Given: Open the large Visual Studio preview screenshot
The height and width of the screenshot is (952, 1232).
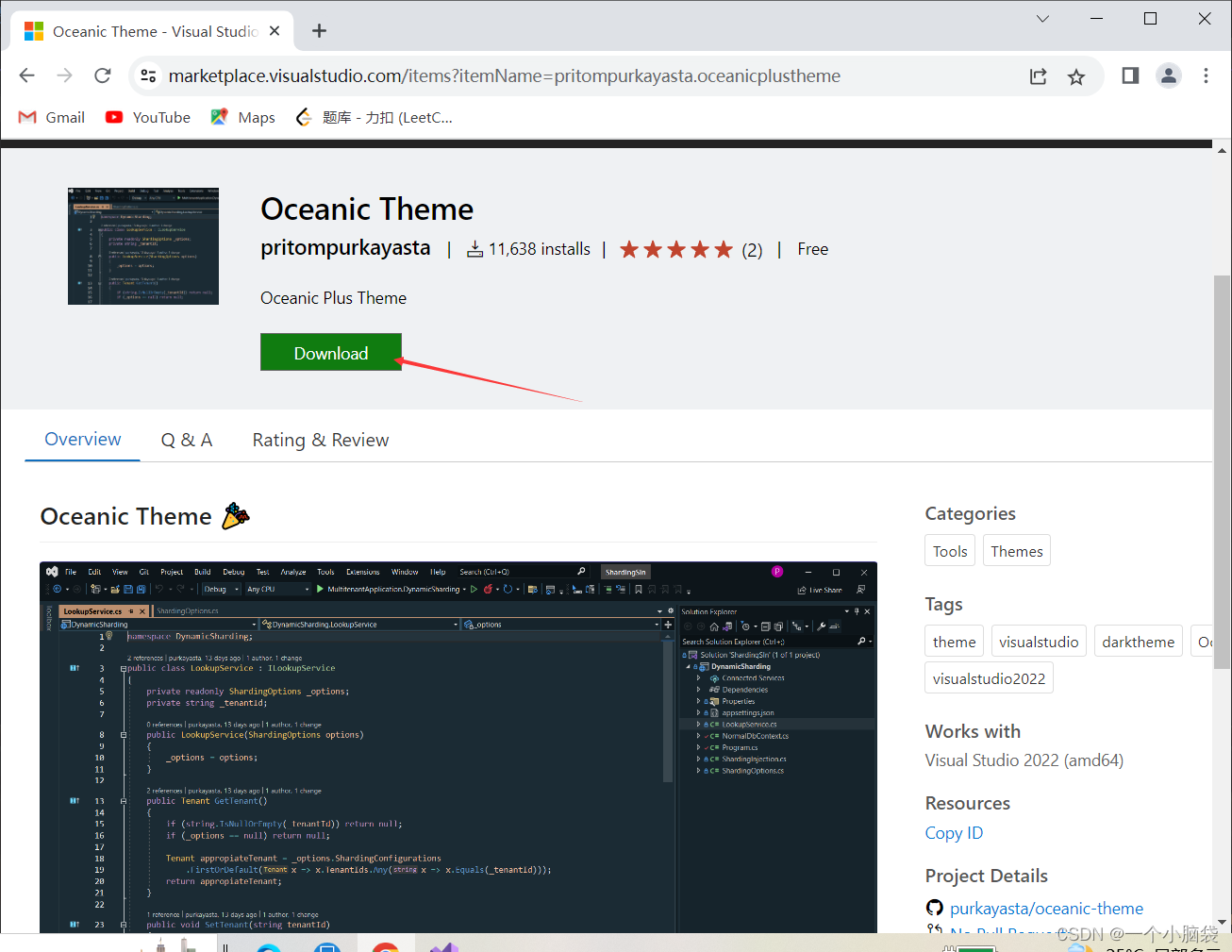Looking at the screenshot, I should coord(458,747).
